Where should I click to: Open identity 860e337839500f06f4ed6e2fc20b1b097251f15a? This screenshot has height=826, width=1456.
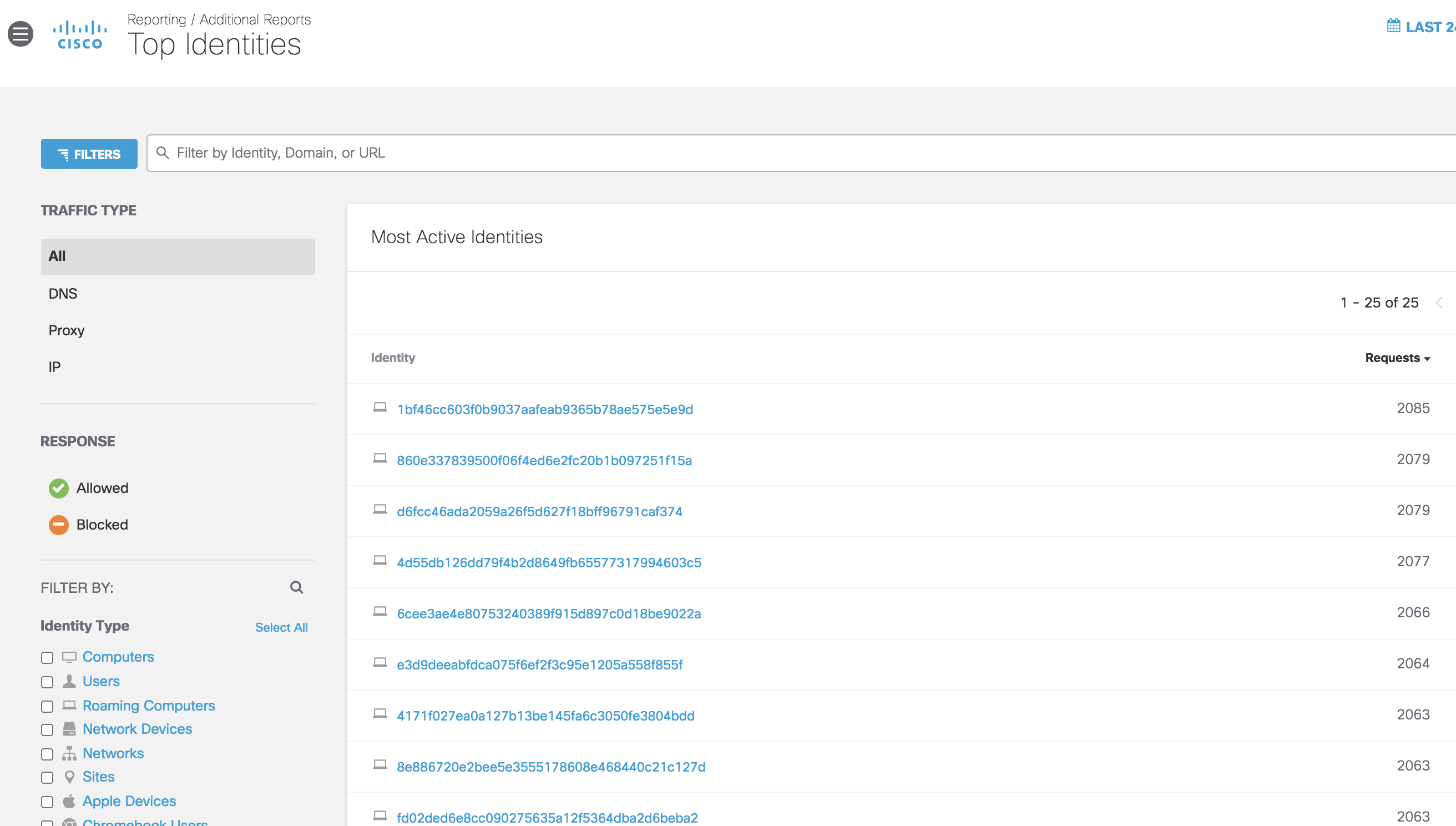click(x=544, y=460)
